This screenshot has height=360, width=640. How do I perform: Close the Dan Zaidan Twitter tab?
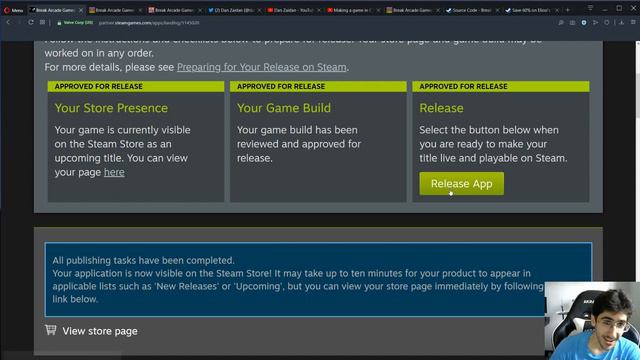point(259,10)
